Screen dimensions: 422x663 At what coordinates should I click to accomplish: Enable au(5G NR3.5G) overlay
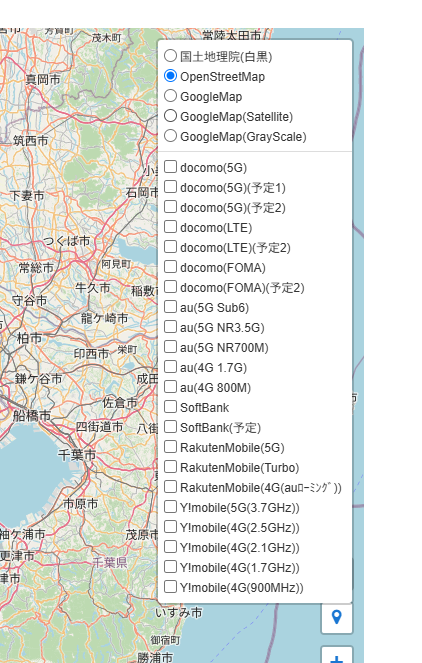170,326
